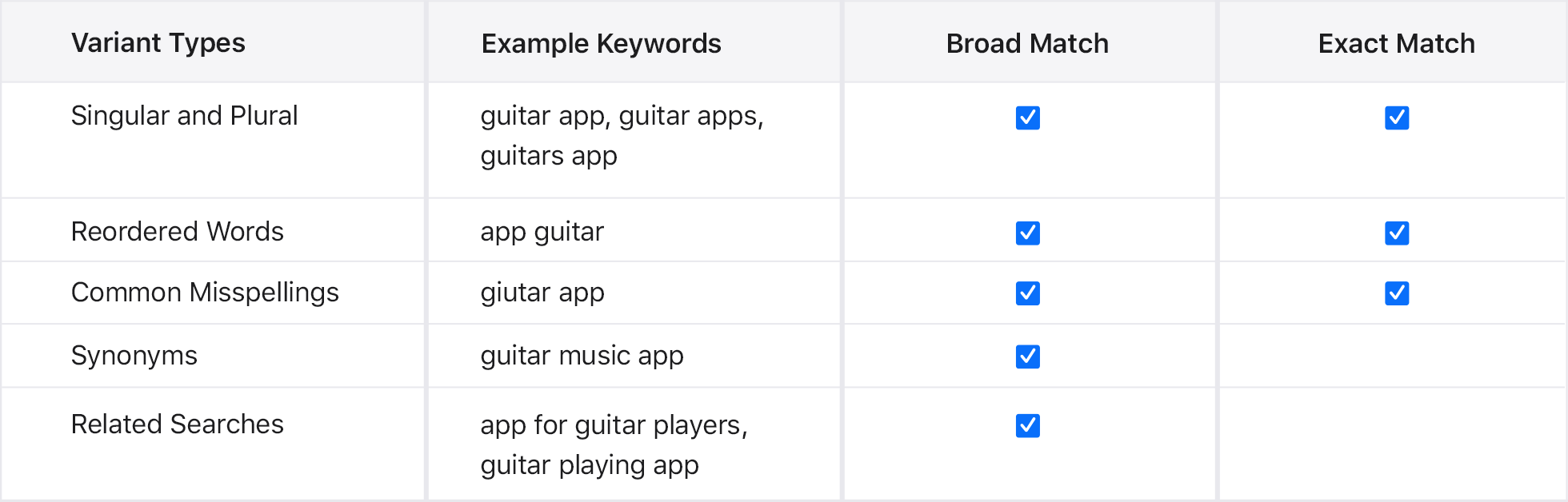1568x502 pixels.
Task: Toggle Broad Match checkbox for Reordered Words
Action: click(x=1027, y=233)
